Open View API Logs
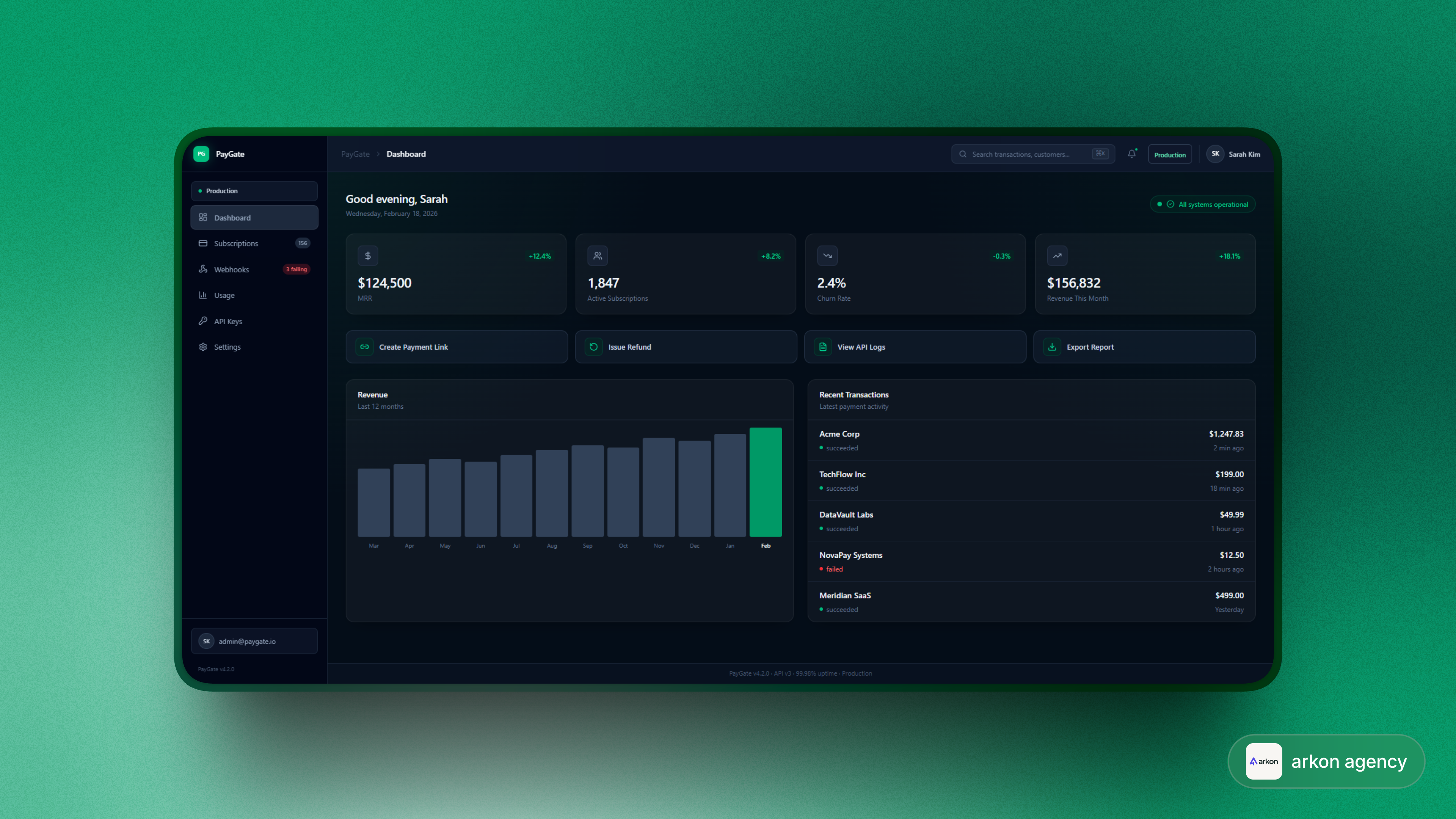Screen dimensions: 1456x819 click(915, 347)
